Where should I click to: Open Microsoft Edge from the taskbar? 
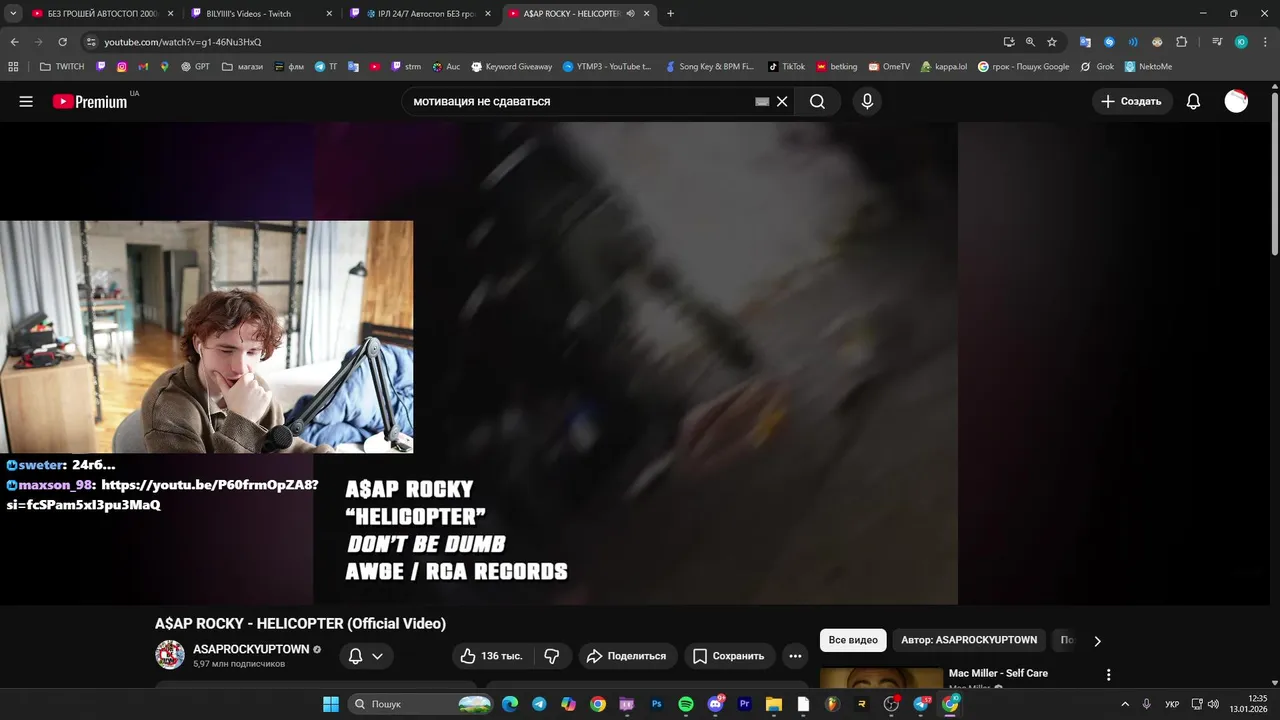coord(510,704)
